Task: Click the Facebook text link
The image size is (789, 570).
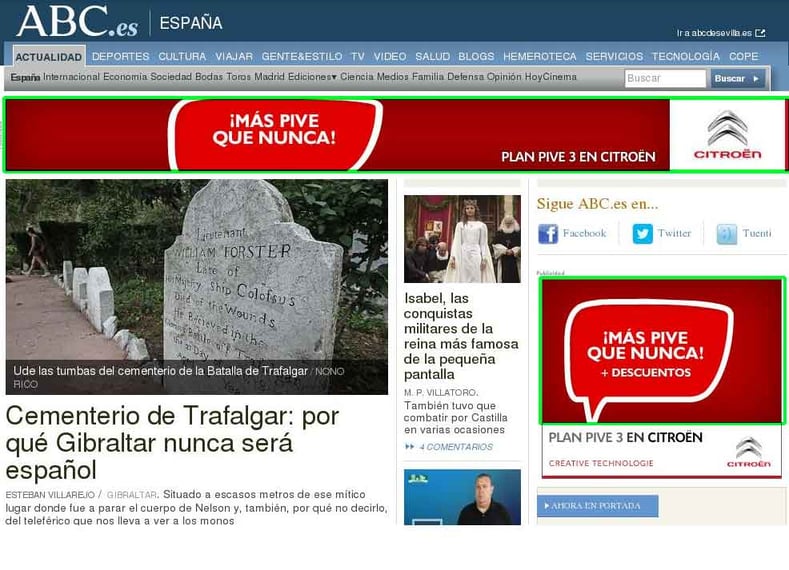Action: click(585, 233)
